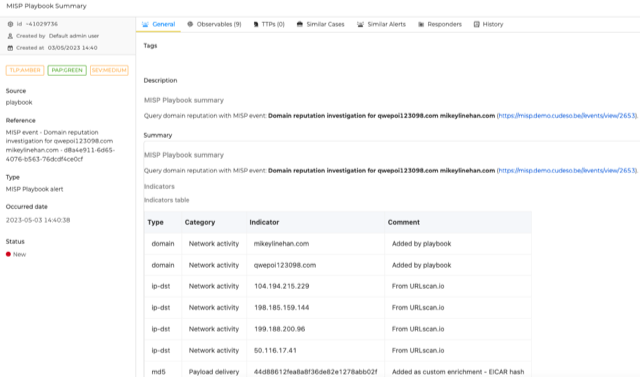This screenshot has height=377, width=640.
Task: Click the Created by user icon
Action: (x=10, y=36)
